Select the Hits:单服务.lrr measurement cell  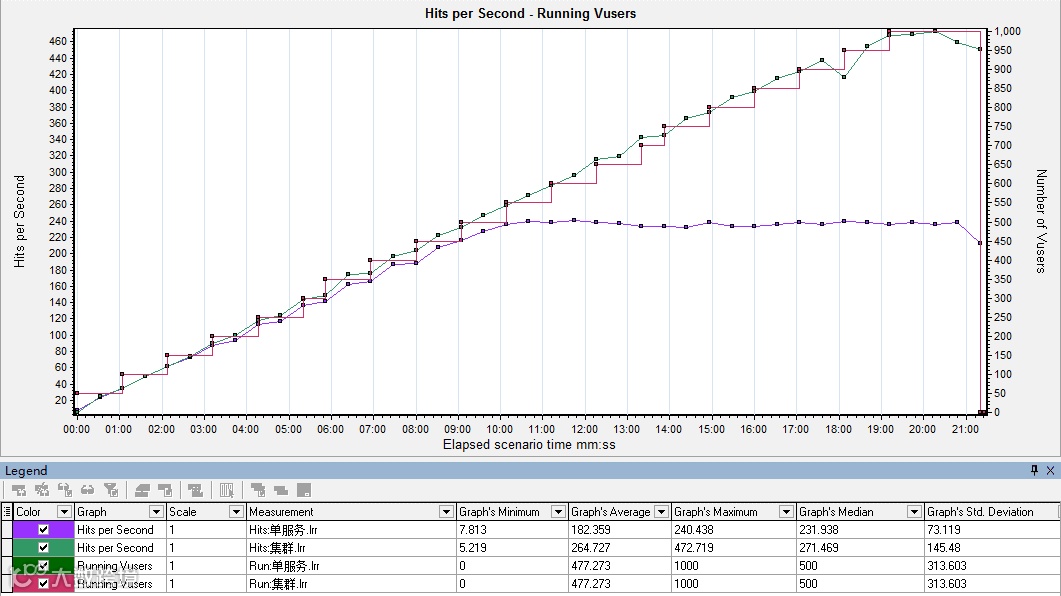(x=351, y=530)
